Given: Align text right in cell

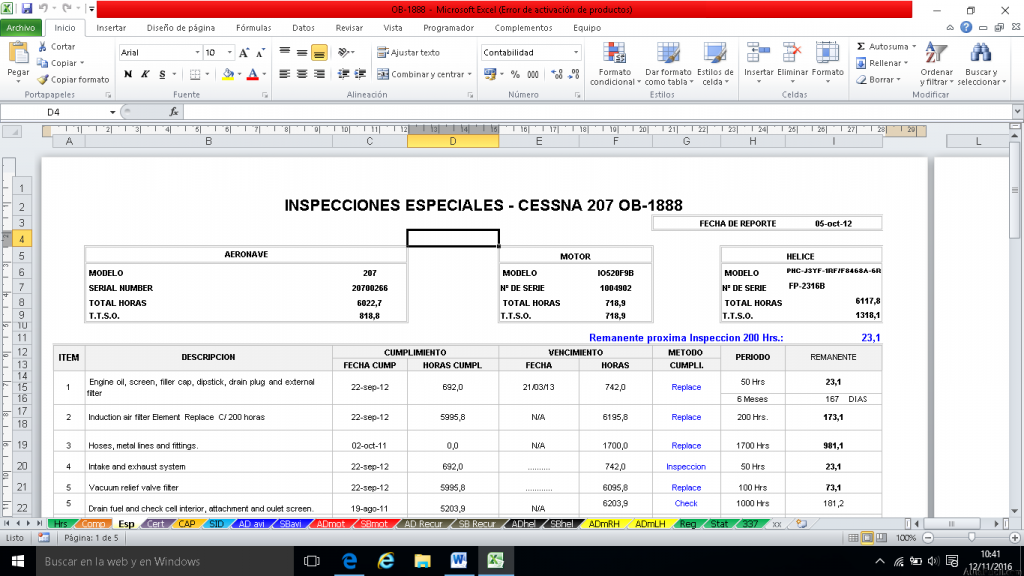Looking at the screenshot, I should tap(319, 74).
